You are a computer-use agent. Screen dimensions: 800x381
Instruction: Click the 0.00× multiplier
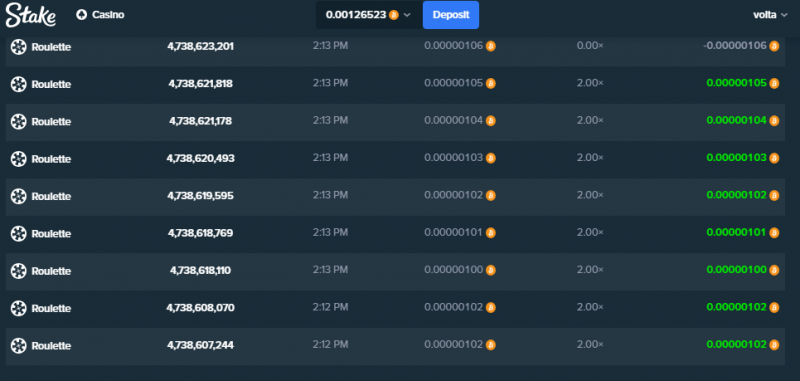pos(590,46)
